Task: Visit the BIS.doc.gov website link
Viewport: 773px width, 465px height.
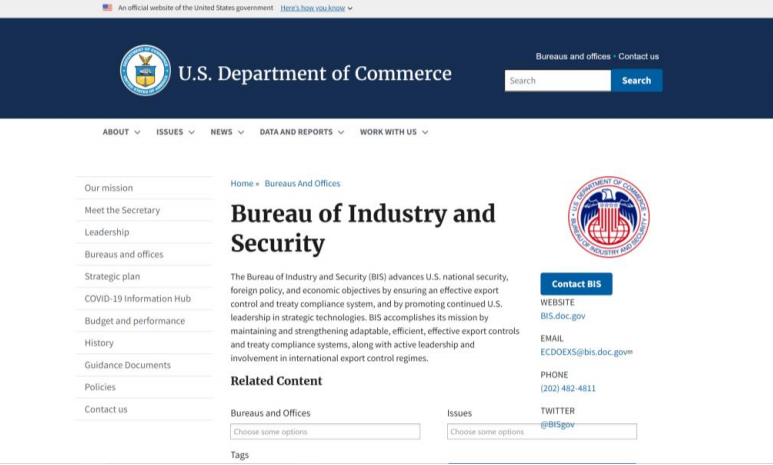Action: pos(562,316)
